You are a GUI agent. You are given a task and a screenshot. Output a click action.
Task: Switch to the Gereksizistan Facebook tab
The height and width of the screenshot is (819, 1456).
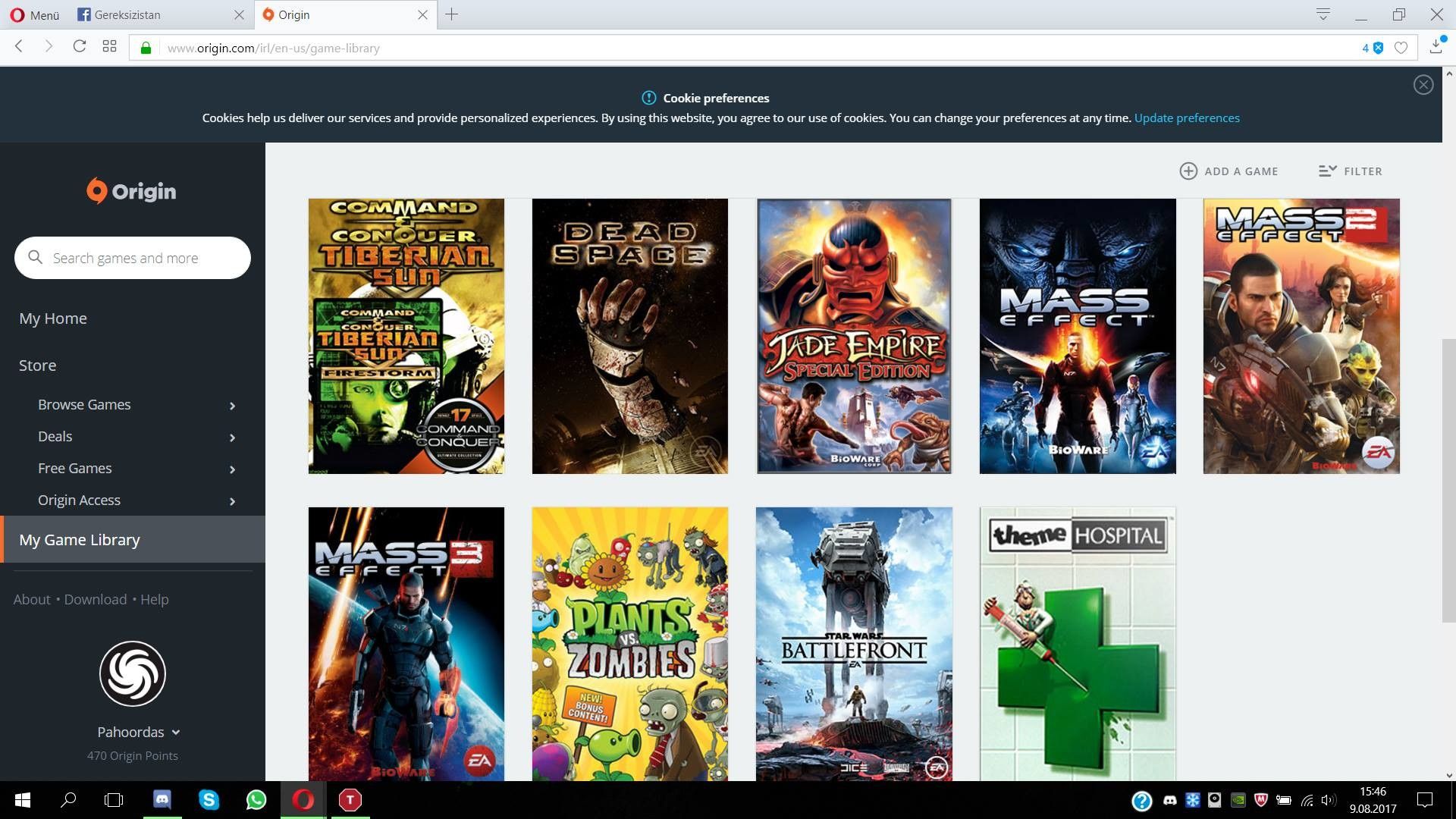(x=127, y=14)
